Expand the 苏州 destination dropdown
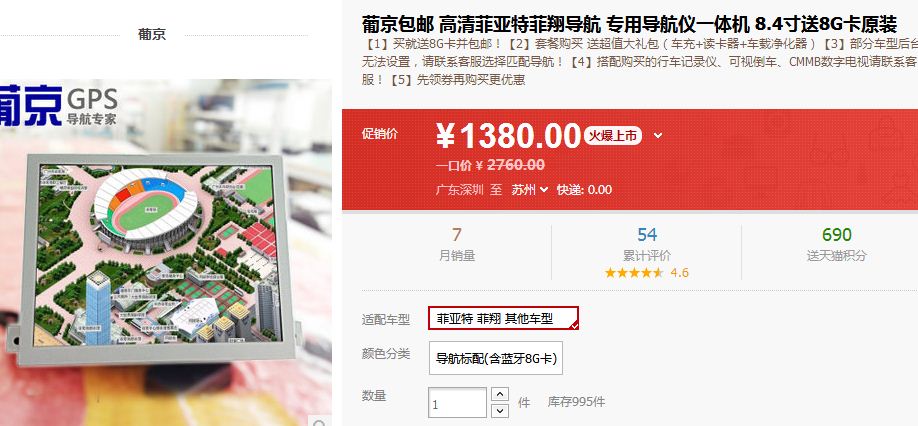 pyautogui.click(x=530, y=190)
